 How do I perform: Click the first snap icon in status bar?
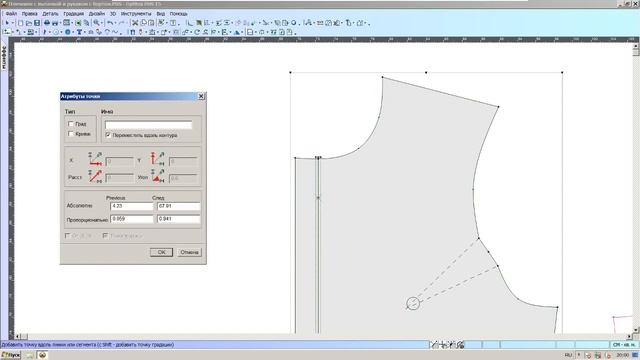435,345
